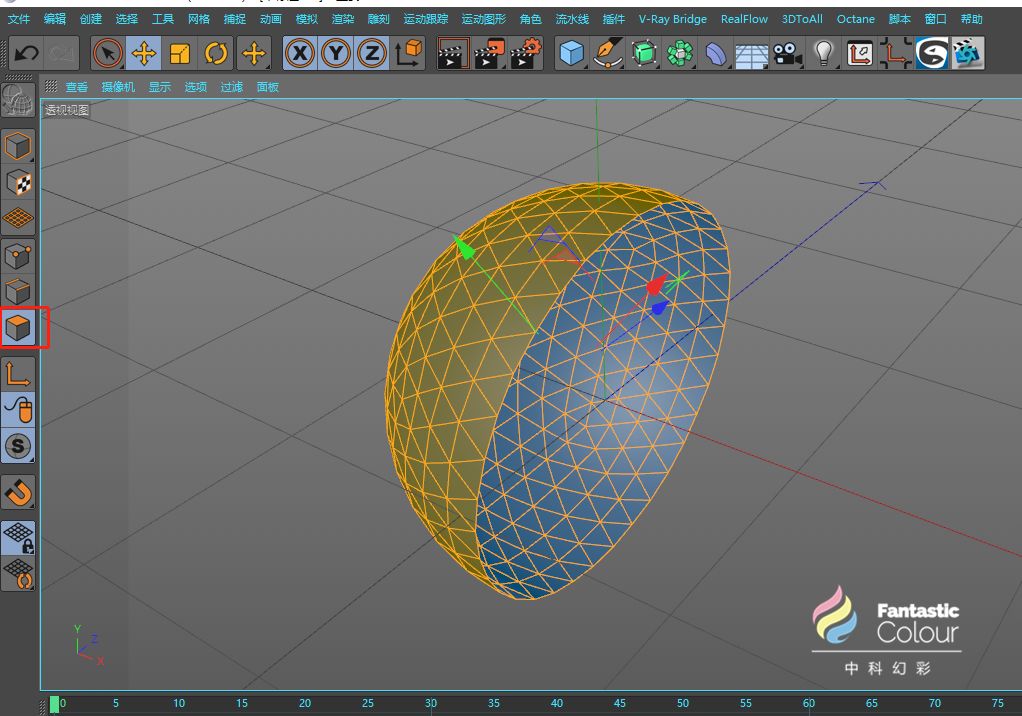
Task: Open render settings with the clapperboard gear icon
Action: (x=526, y=53)
